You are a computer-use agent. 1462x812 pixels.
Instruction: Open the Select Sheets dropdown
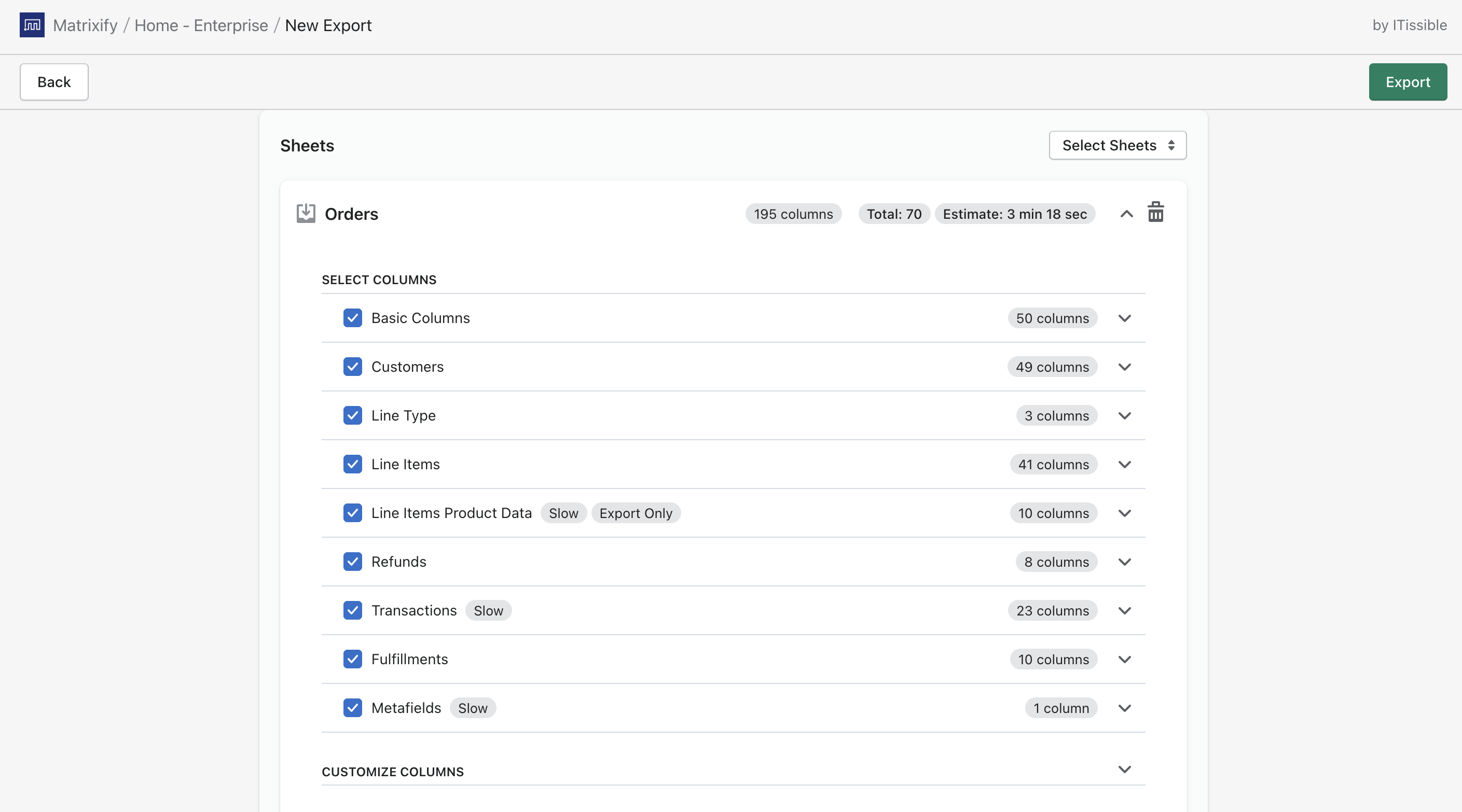point(1117,145)
